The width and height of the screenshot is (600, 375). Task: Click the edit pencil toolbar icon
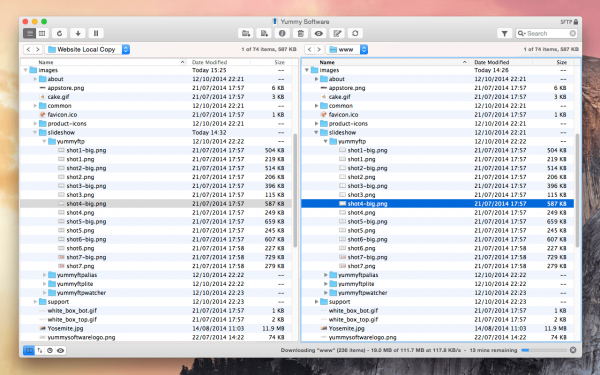pyautogui.click(x=337, y=33)
